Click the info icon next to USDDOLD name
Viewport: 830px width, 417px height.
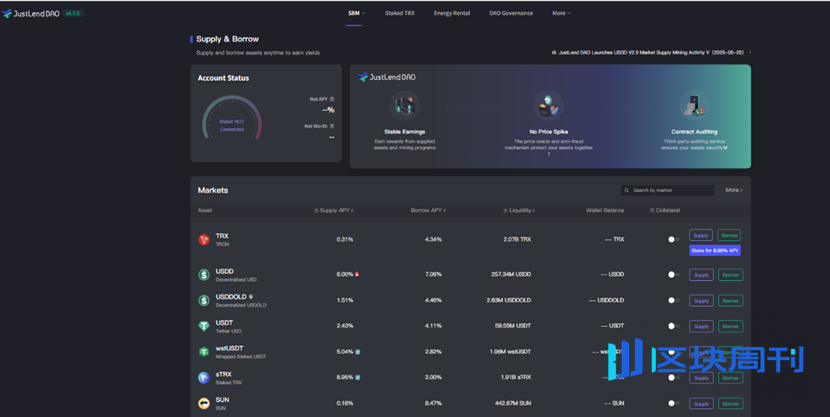(251, 297)
